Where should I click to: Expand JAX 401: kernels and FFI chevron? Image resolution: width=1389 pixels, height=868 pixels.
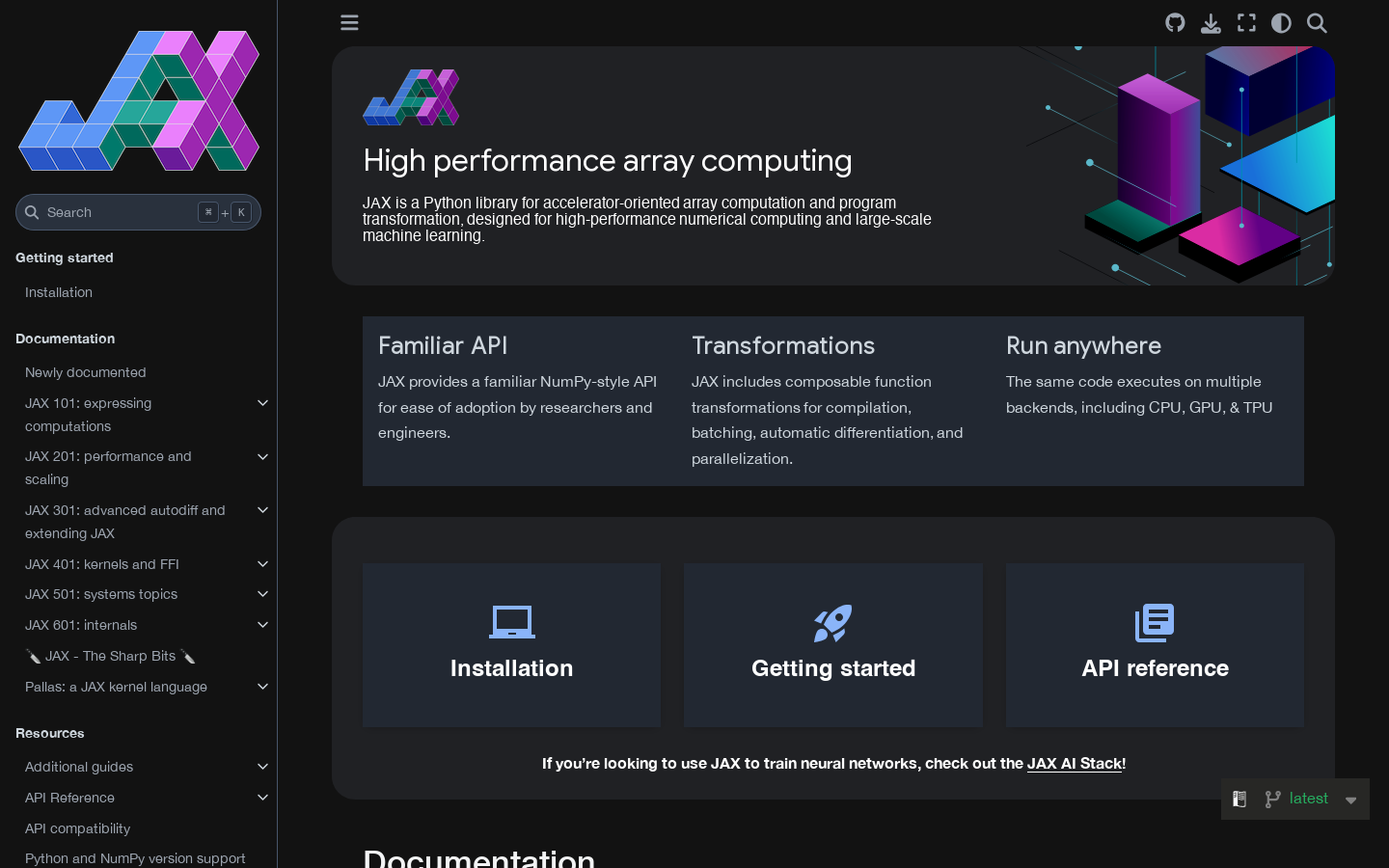[x=262, y=564]
